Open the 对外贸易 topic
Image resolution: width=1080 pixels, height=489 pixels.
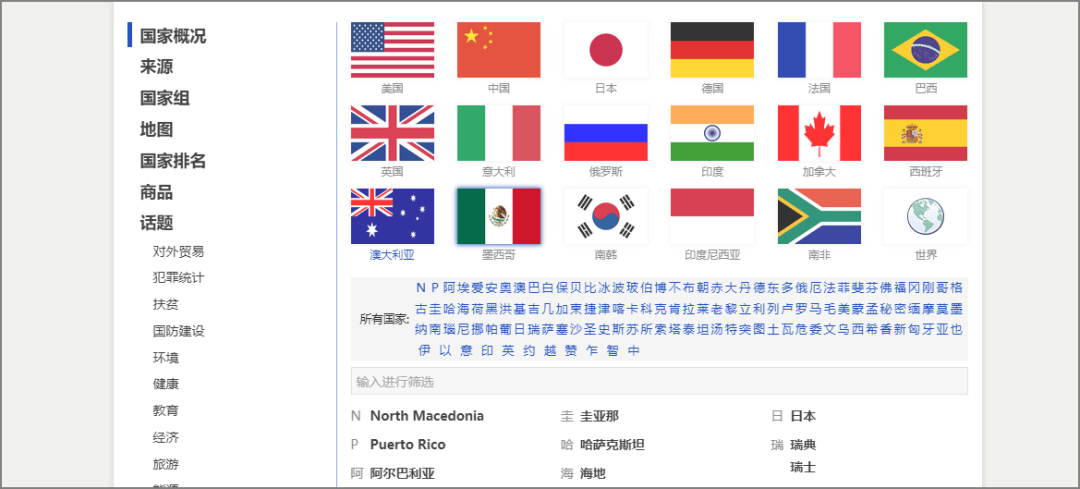[x=178, y=251]
